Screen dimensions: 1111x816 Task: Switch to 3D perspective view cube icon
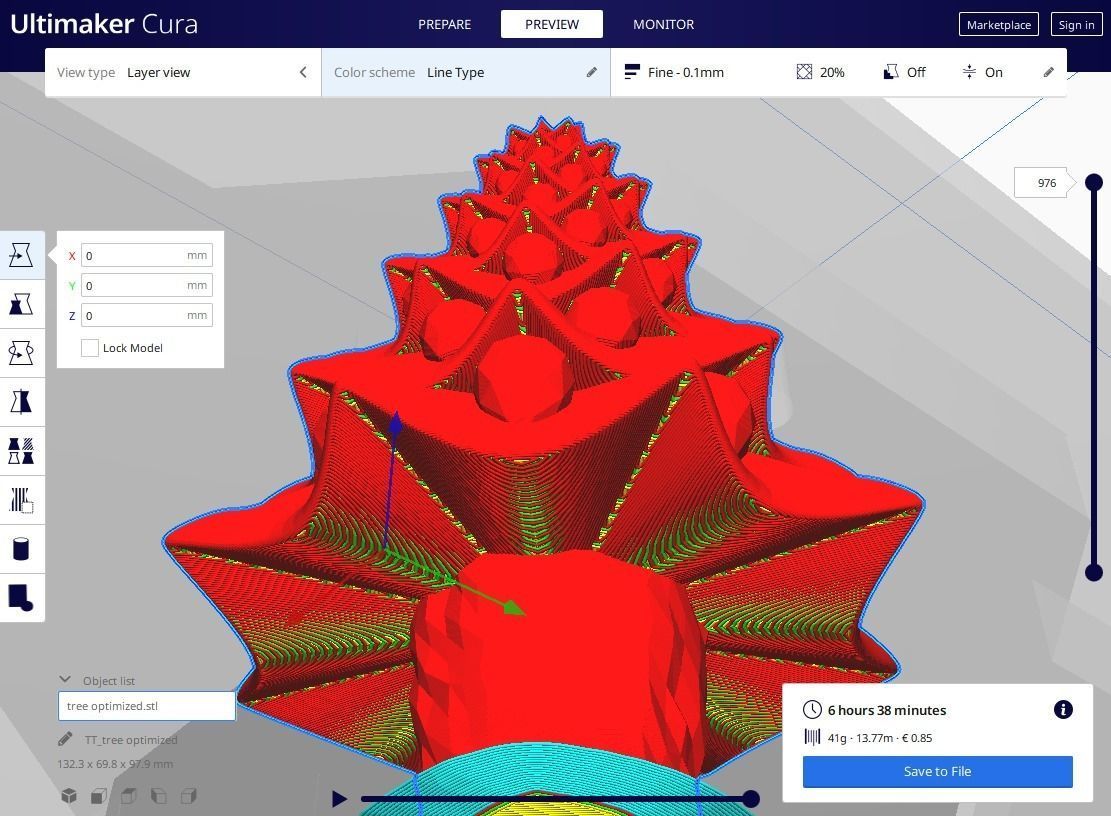pos(69,795)
